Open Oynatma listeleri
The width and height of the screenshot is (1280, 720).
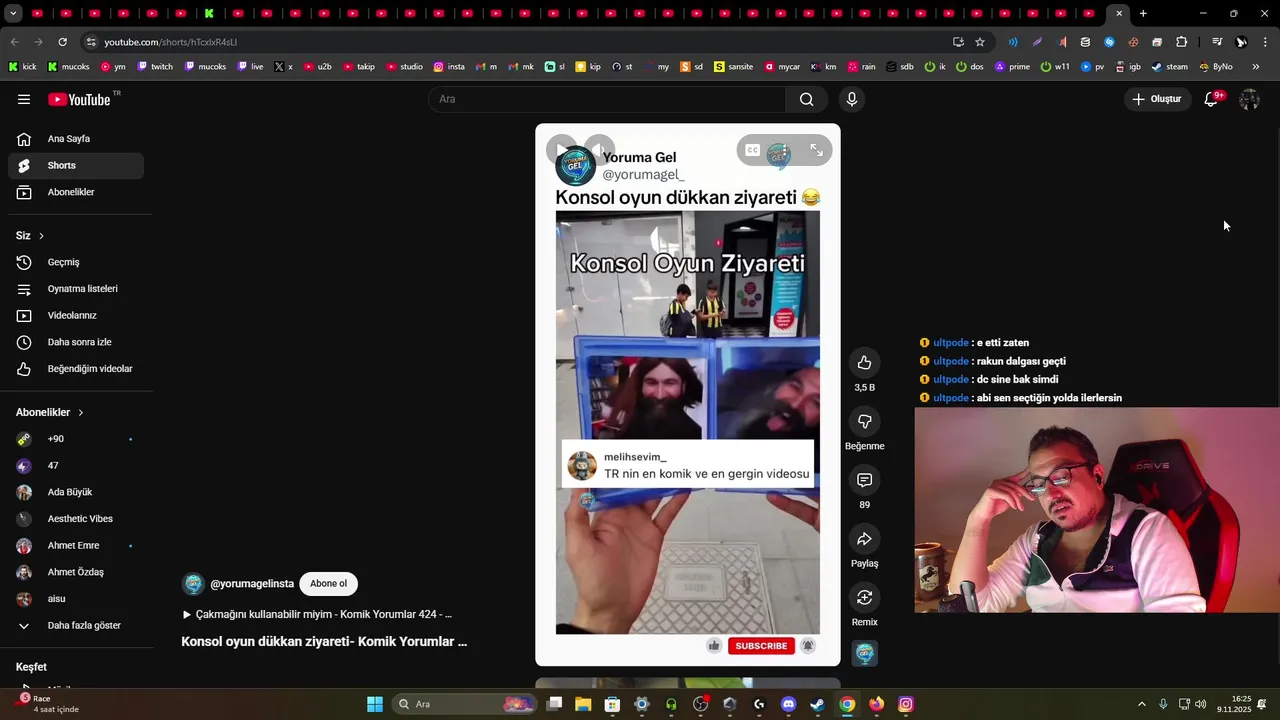click(x=76, y=289)
